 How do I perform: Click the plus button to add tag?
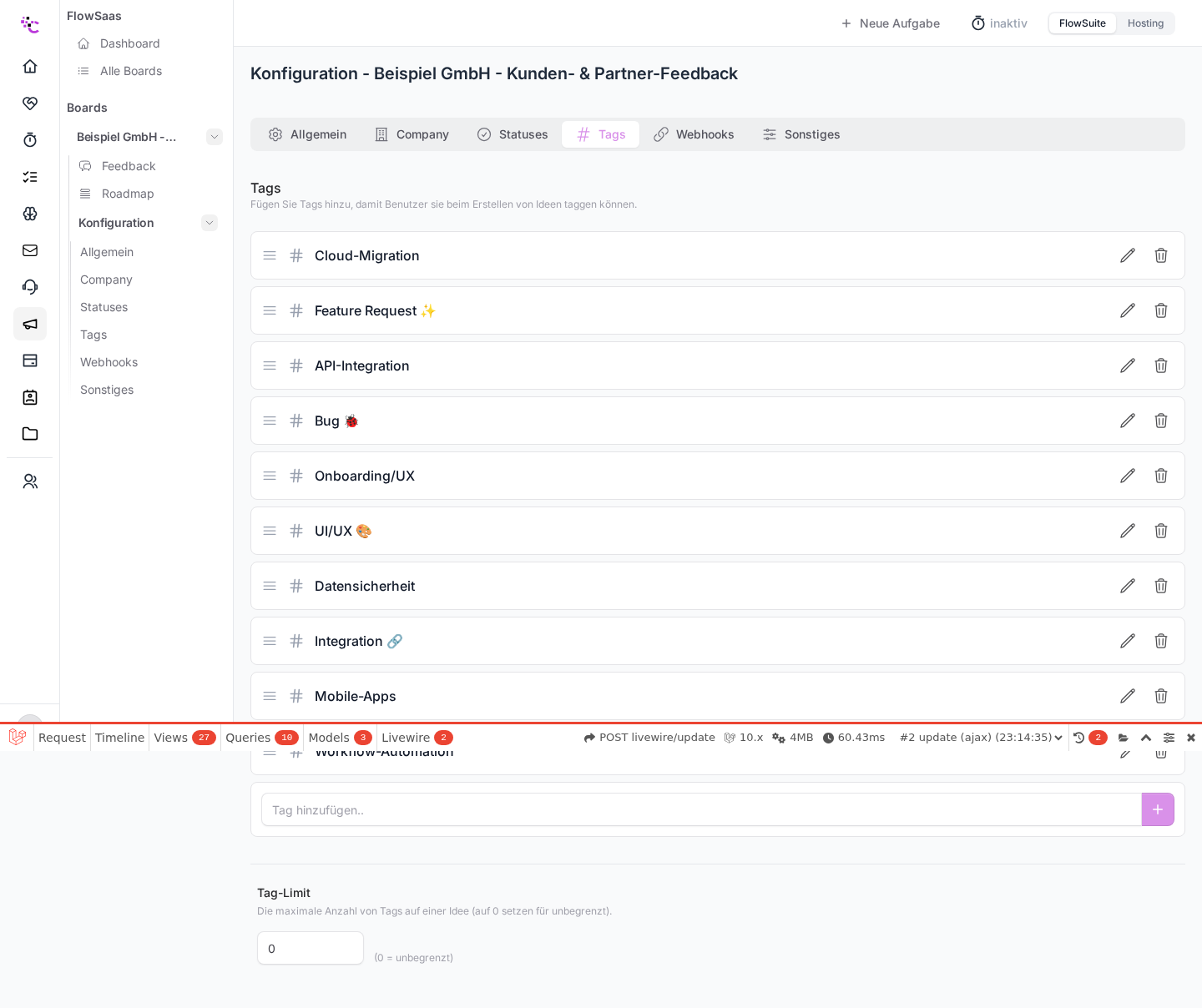click(x=1158, y=809)
